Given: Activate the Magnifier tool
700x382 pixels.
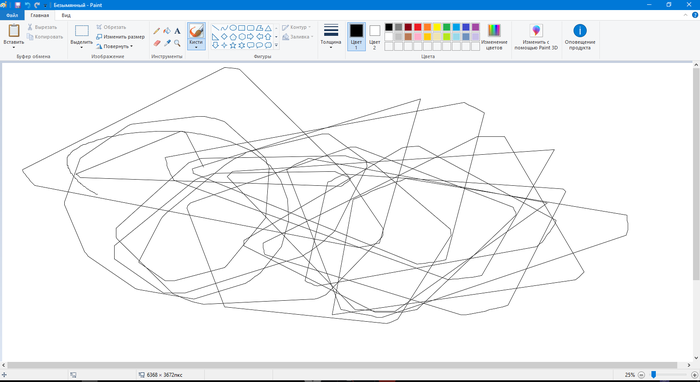Looking at the screenshot, I should (x=177, y=43).
